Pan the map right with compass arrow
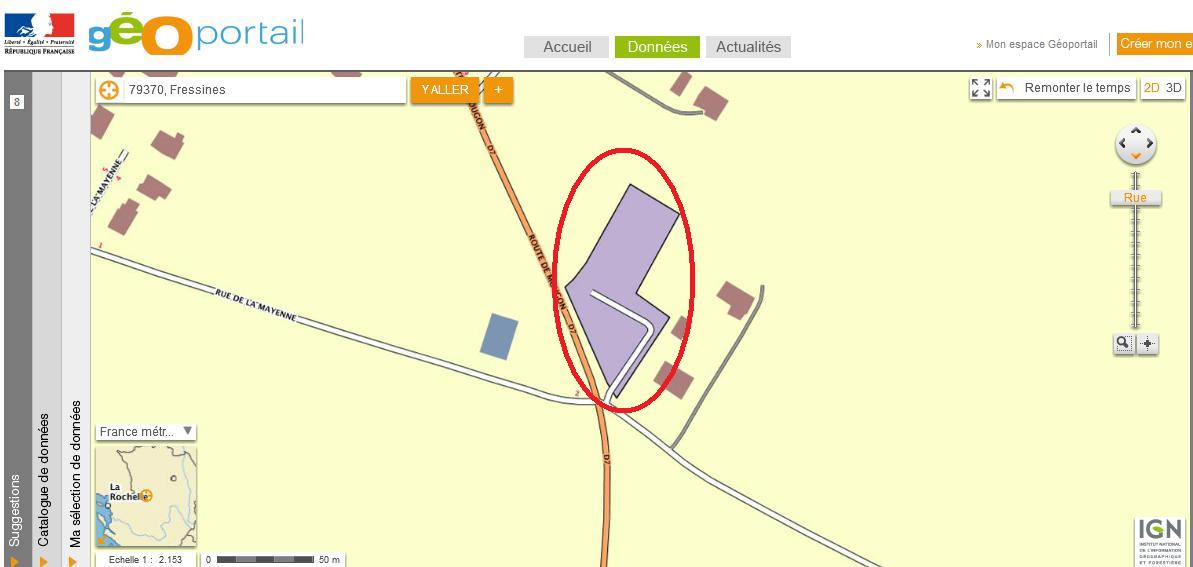Screen dimensions: 1193x567 (1150, 144)
